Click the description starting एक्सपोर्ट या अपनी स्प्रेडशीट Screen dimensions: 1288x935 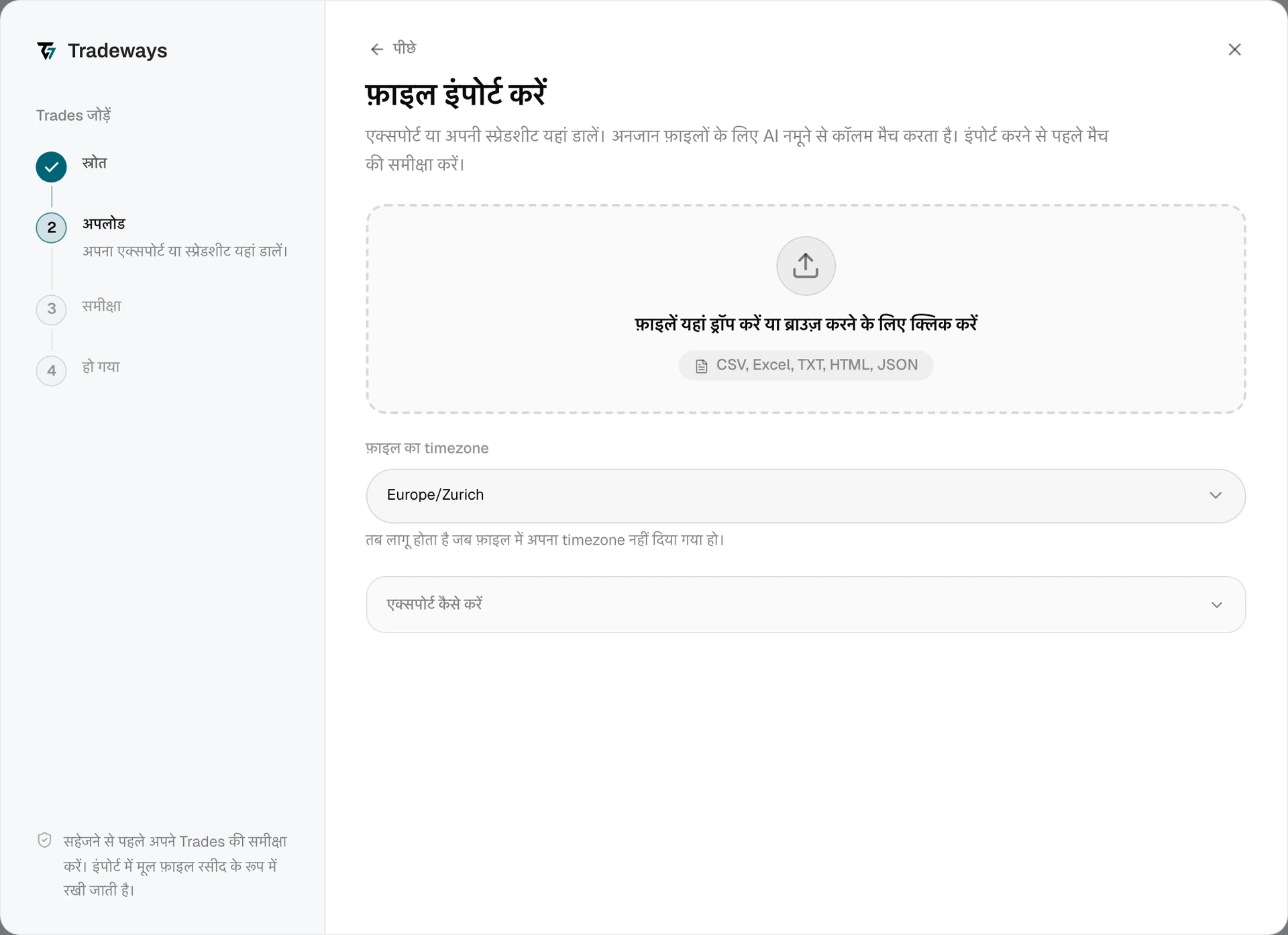coord(737,150)
